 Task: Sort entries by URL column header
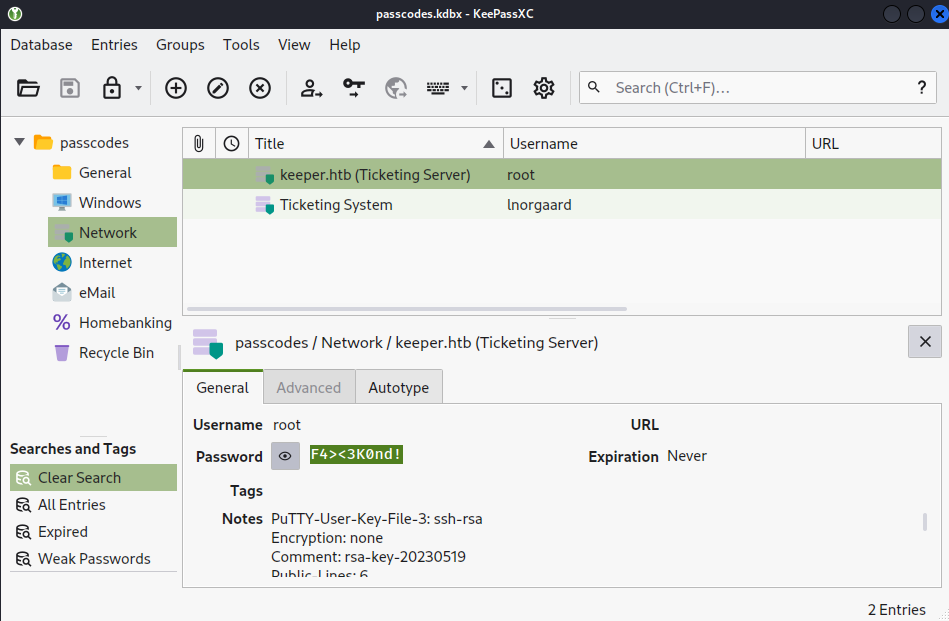pyautogui.click(x=873, y=143)
